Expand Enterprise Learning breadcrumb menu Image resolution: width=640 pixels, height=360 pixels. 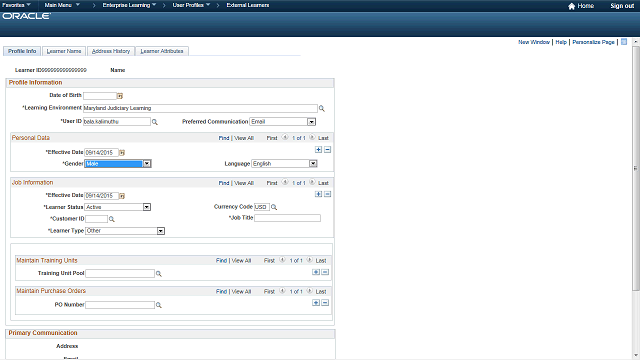coord(129,5)
